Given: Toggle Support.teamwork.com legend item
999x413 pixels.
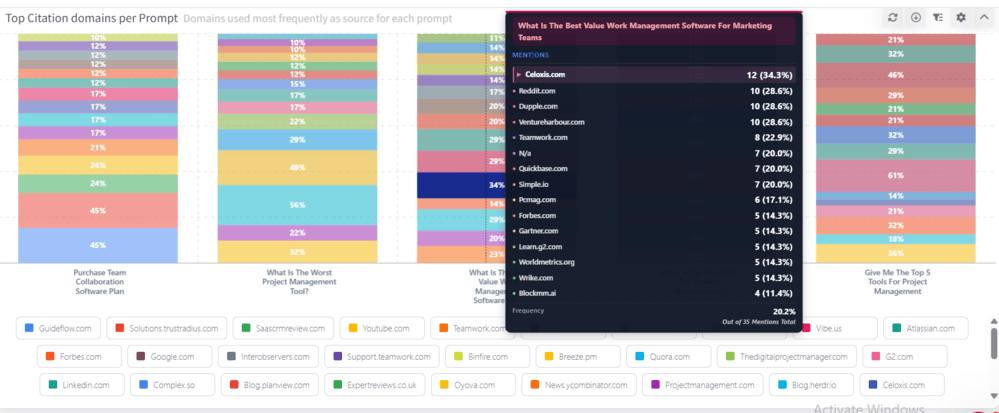Looking at the screenshot, I should pyautogui.click(x=382, y=357).
